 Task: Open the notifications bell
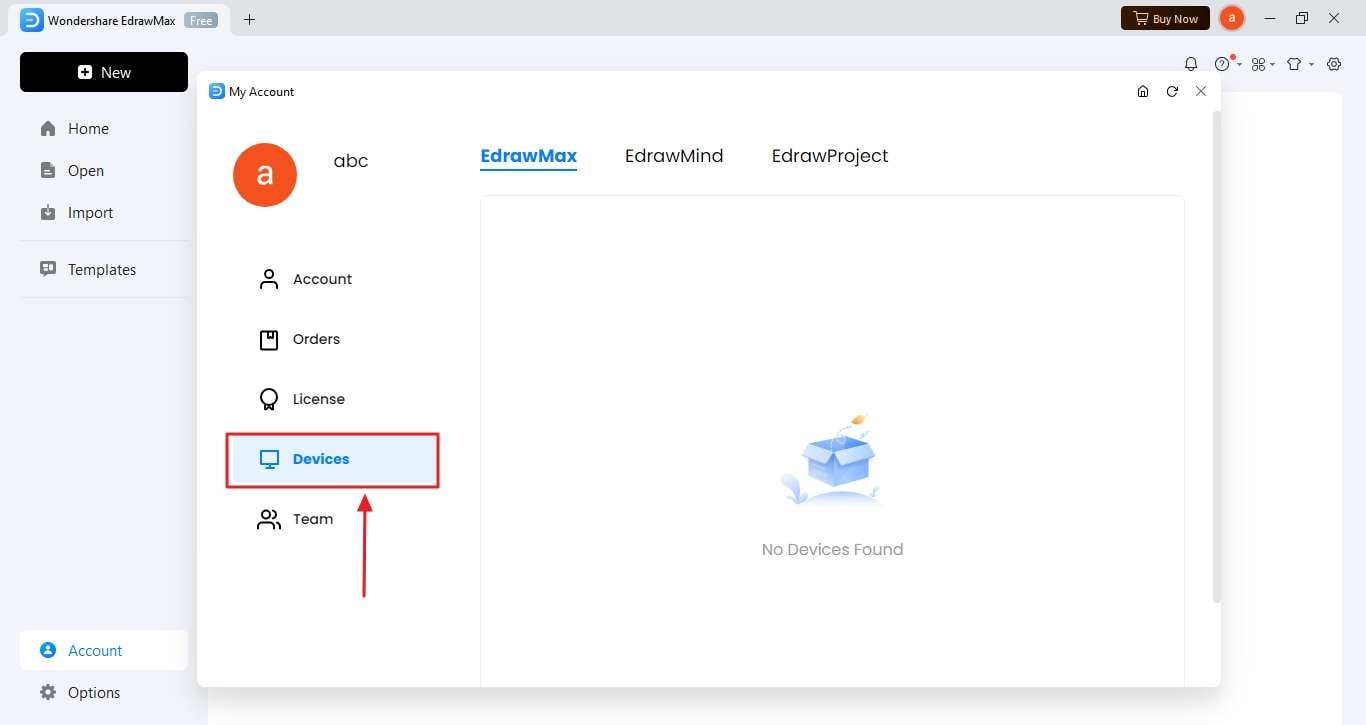[x=1191, y=64]
